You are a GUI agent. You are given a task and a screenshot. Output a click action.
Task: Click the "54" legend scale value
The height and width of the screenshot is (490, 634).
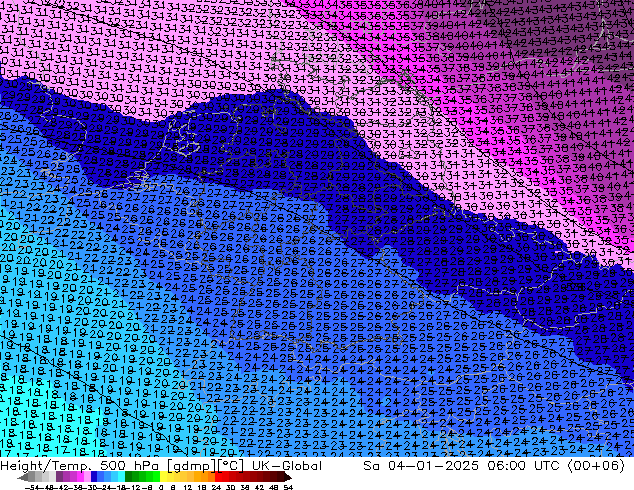pyautogui.click(x=288, y=487)
